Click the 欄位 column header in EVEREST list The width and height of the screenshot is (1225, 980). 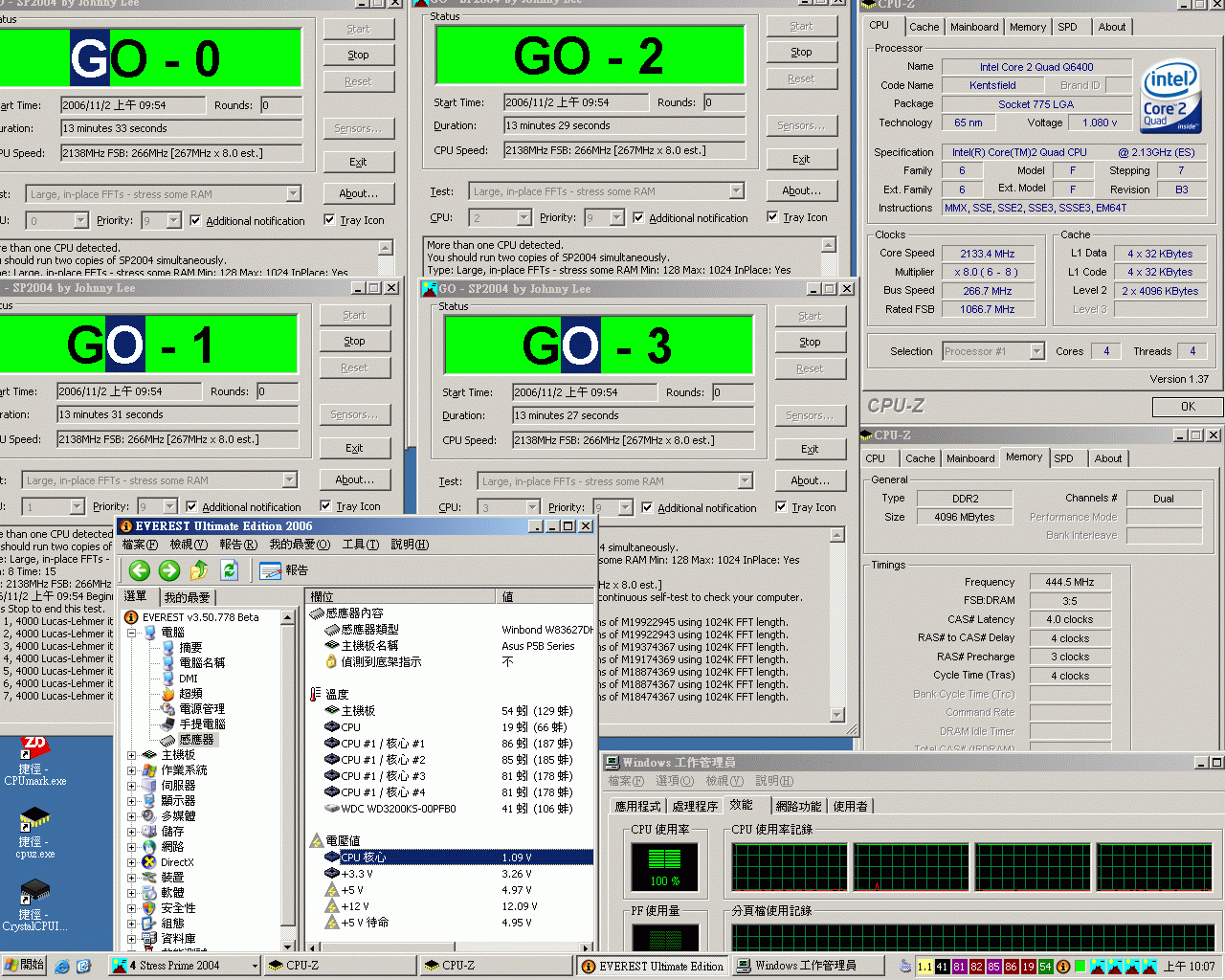click(x=400, y=596)
